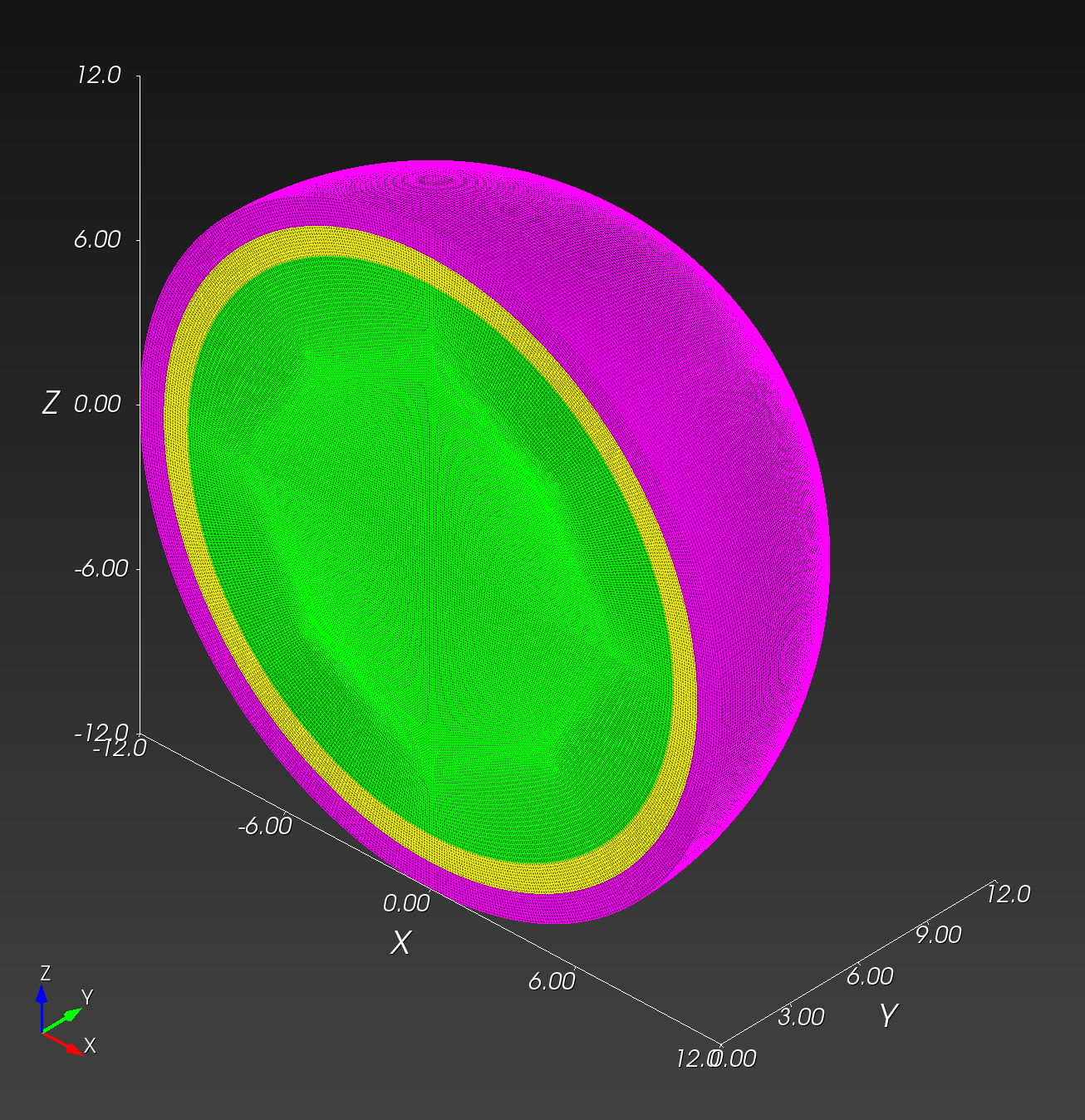
Task: Click the 6.00 tick label on X axis
Action: 551,981
